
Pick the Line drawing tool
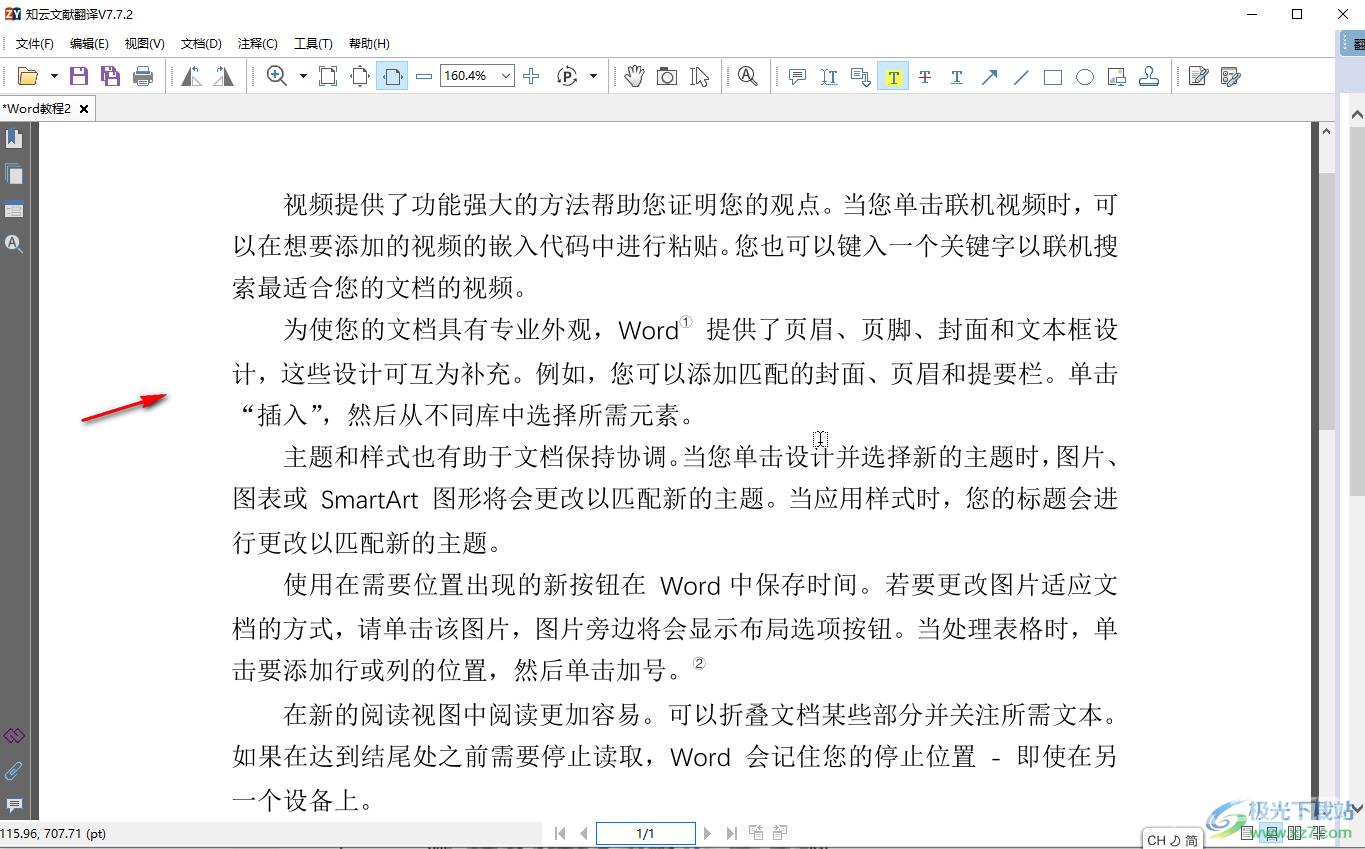pos(1021,76)
